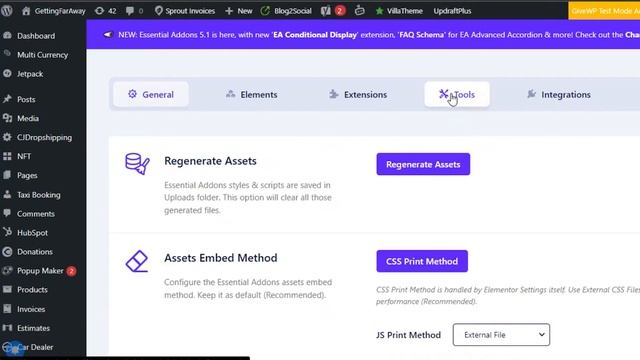This screenshot has width=640, height=360.
Task: Click the Pages sidebar icon
Action: click(x=7, y=175)
